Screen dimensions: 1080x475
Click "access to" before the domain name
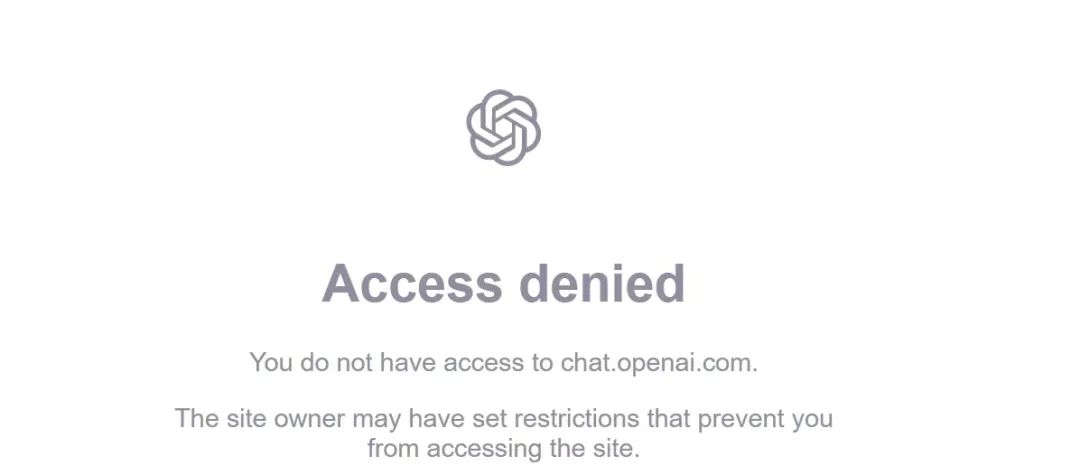point(498,363)
